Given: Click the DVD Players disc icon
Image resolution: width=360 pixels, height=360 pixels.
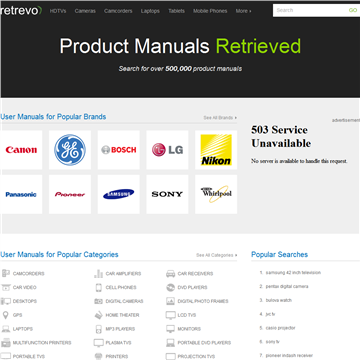Looking at the screenshot, I should click(x=170, y=287).
